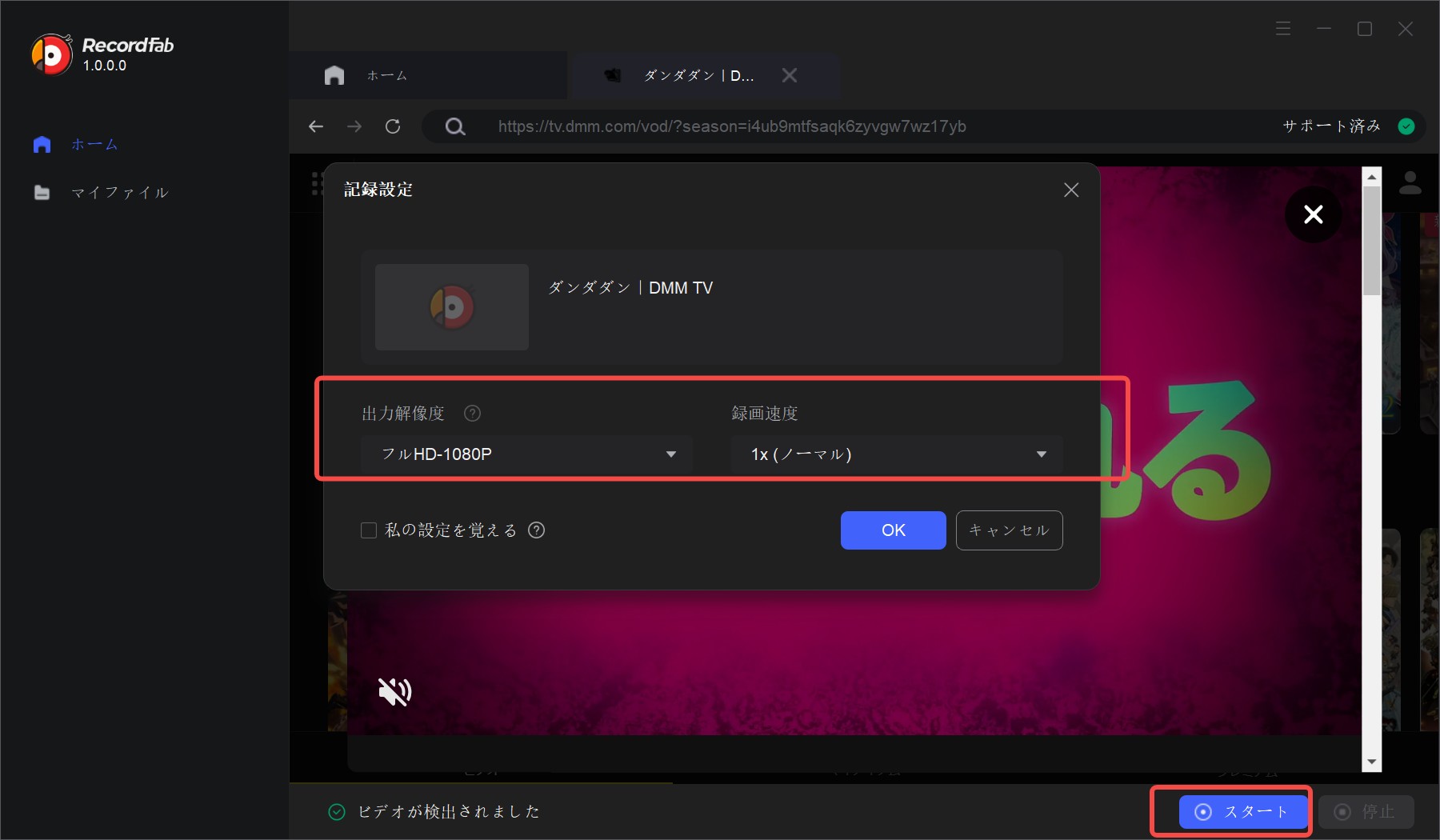
Task: Close the ダンダダン tab
Action: click(789, 75)
